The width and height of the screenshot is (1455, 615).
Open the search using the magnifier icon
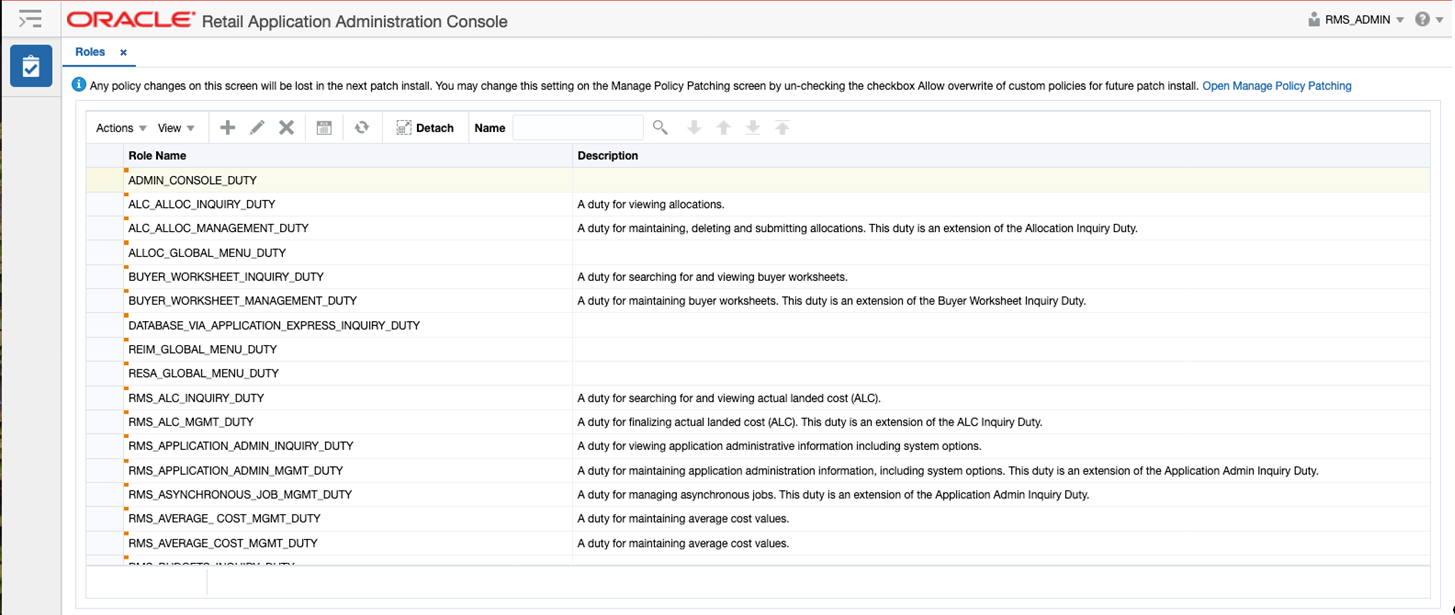pos(661,127)
